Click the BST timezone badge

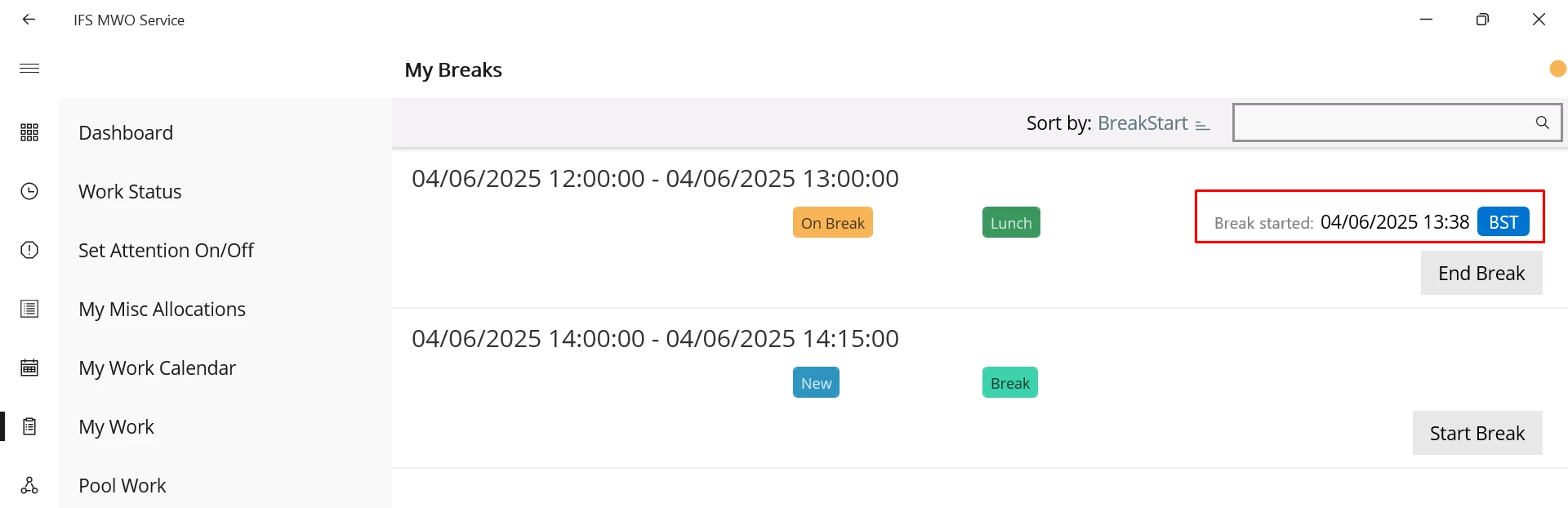pyautogui.click(x=1503, y=222)
